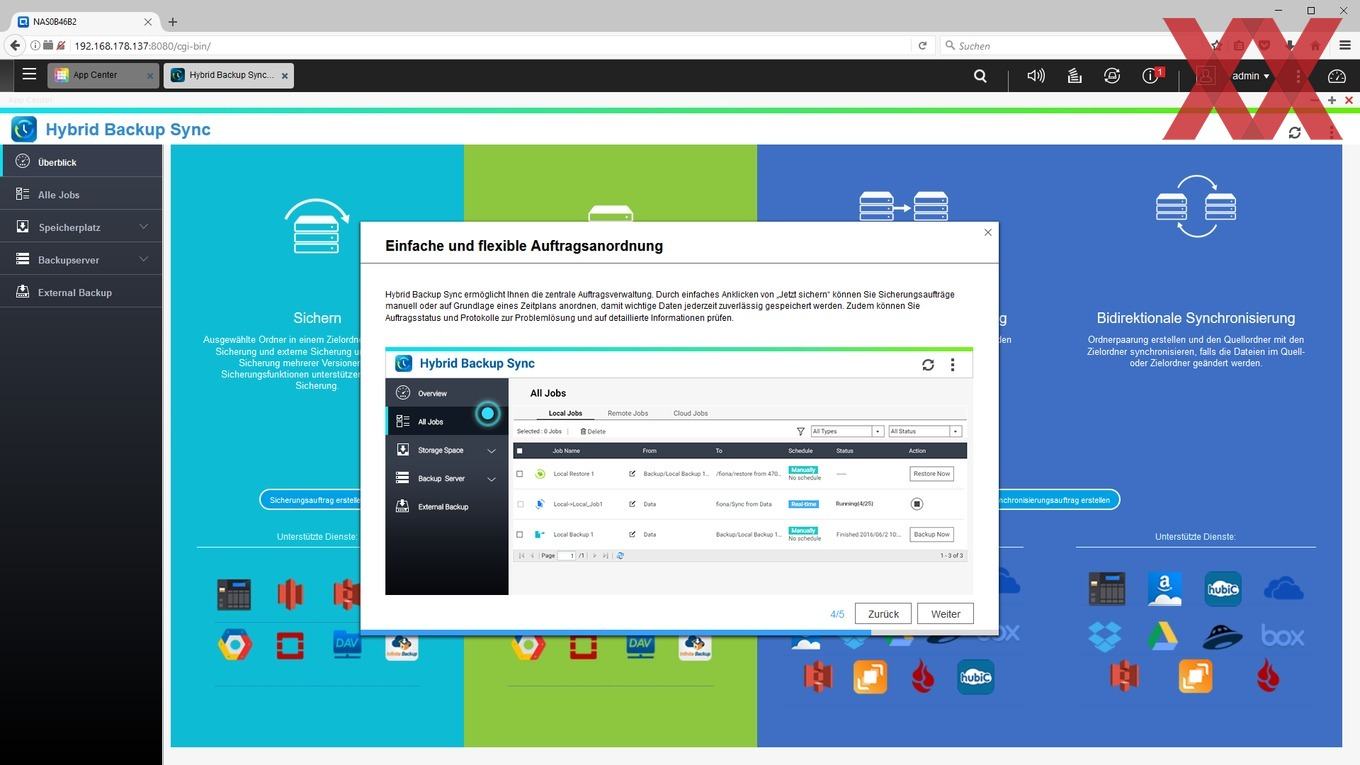Screen dimensions: 1360x765
Task: Close the App Center tab
Action: [x=150, y=75]
